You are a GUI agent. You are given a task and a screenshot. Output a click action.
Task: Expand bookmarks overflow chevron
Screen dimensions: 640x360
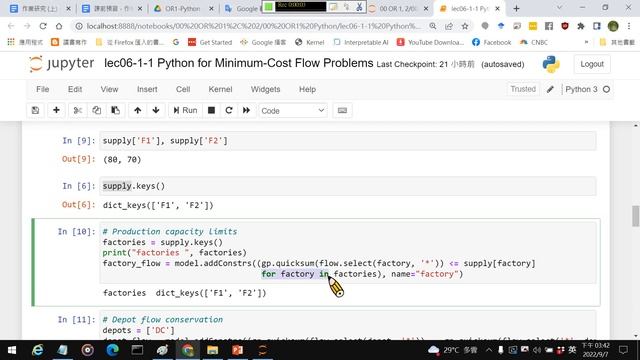(x=587, y=42)
